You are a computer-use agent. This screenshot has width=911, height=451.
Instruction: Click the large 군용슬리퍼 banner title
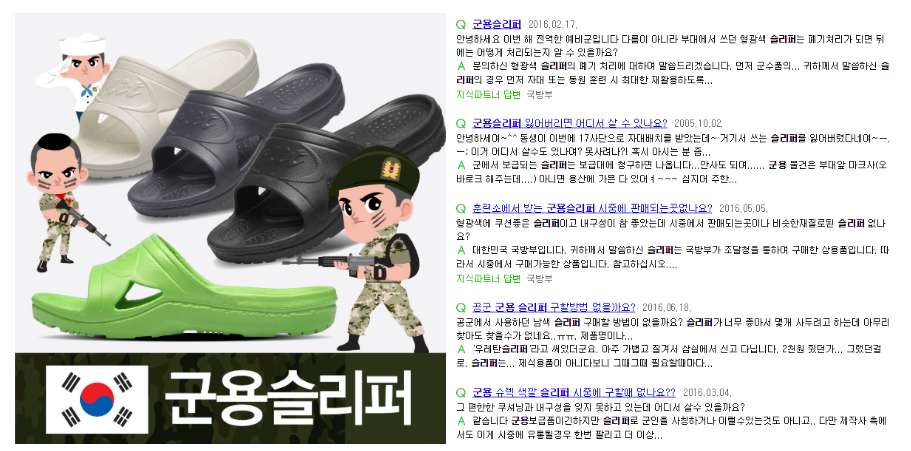tap(289, 398)
